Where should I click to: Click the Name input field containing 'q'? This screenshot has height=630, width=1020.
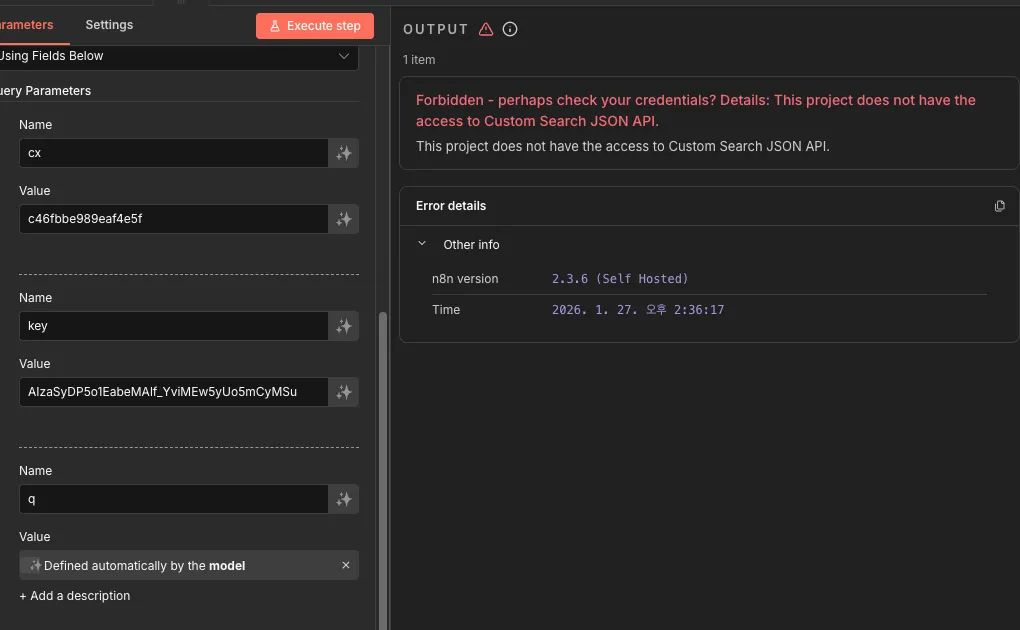[x=173, y=499]
